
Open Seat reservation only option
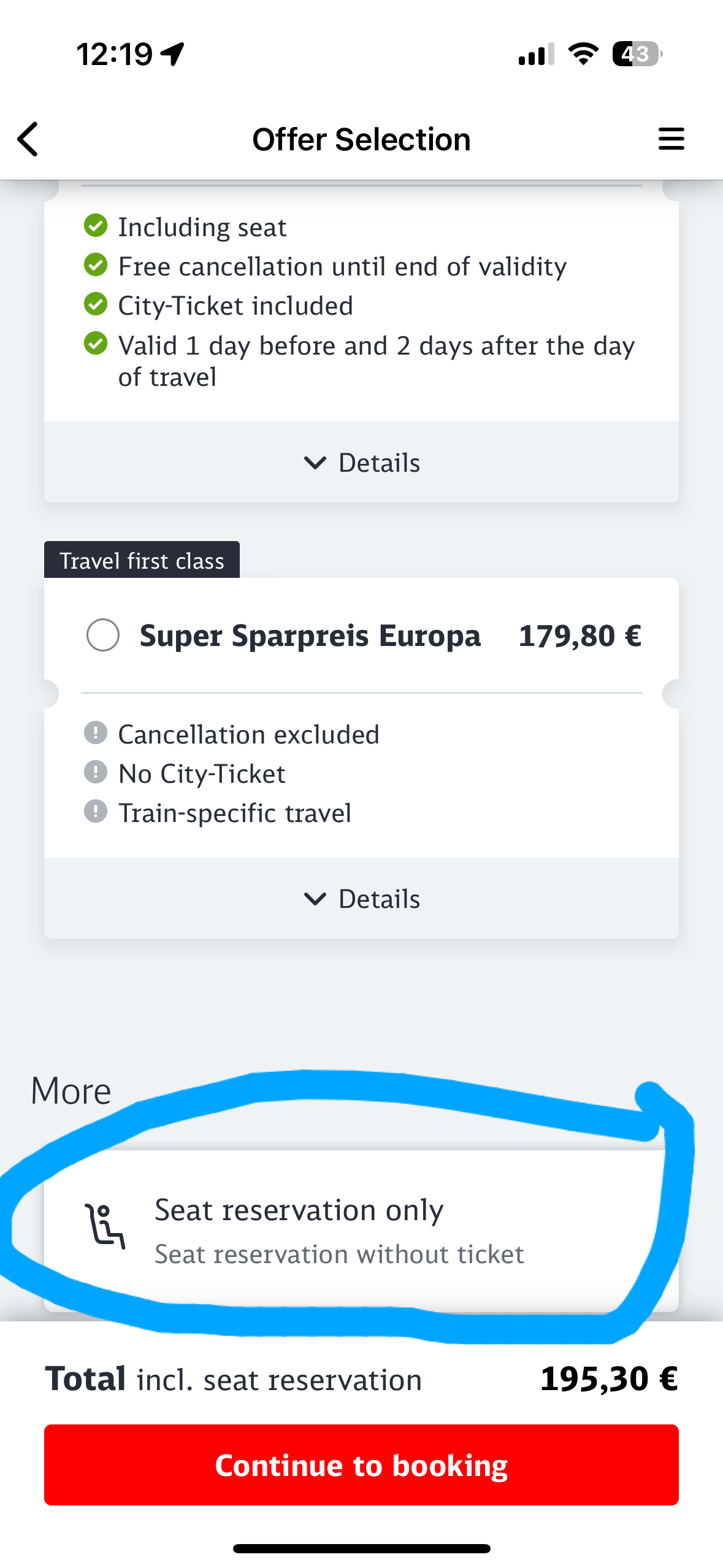pos(361,1231)
